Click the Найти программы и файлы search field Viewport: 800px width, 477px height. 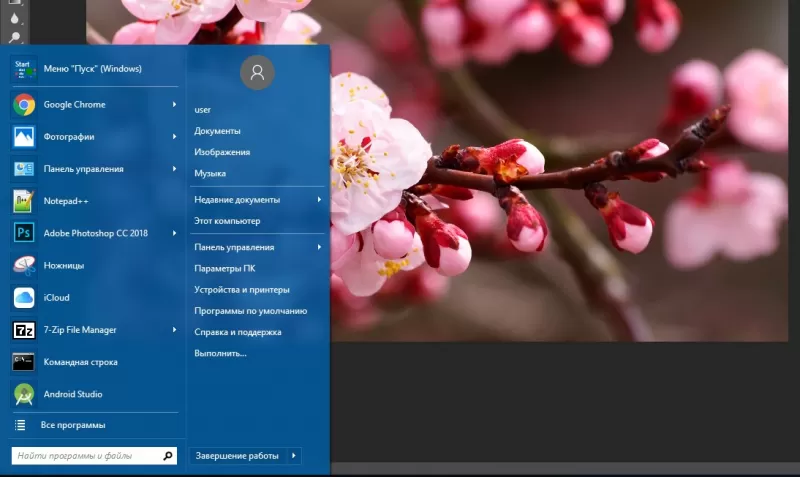[x=87, y=456]
